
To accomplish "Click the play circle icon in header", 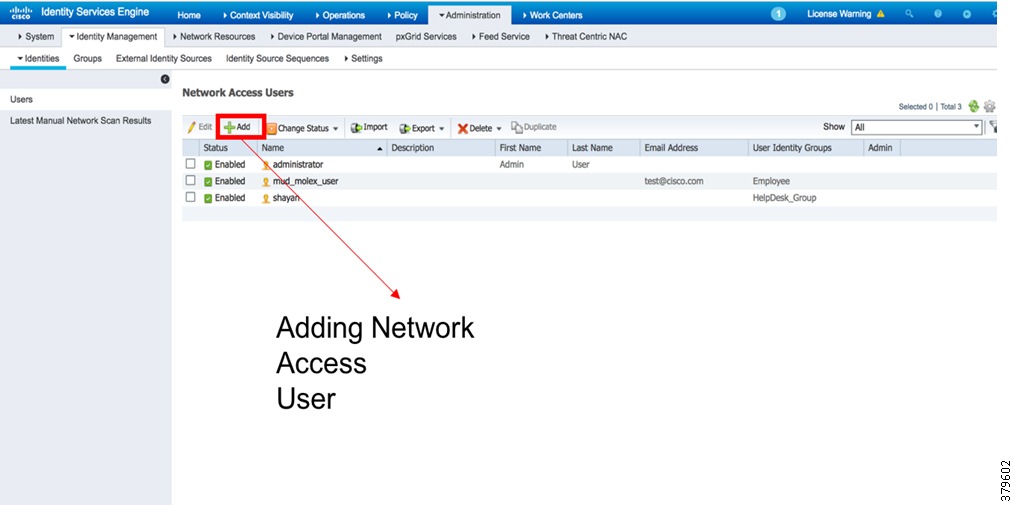I will [x=967, y=14].
